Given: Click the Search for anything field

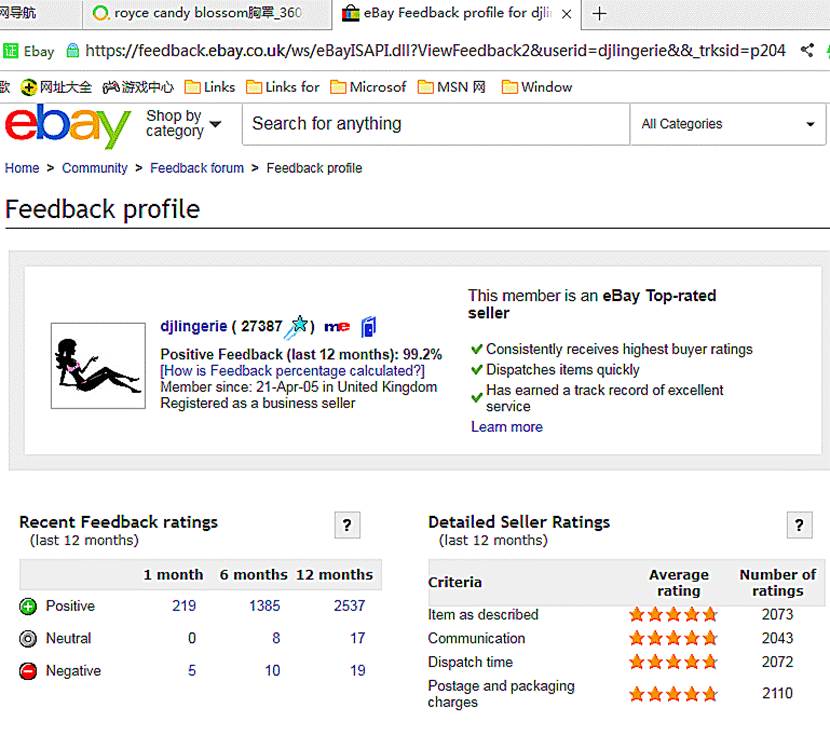Looking at the screenshot, I should point(435,124).
